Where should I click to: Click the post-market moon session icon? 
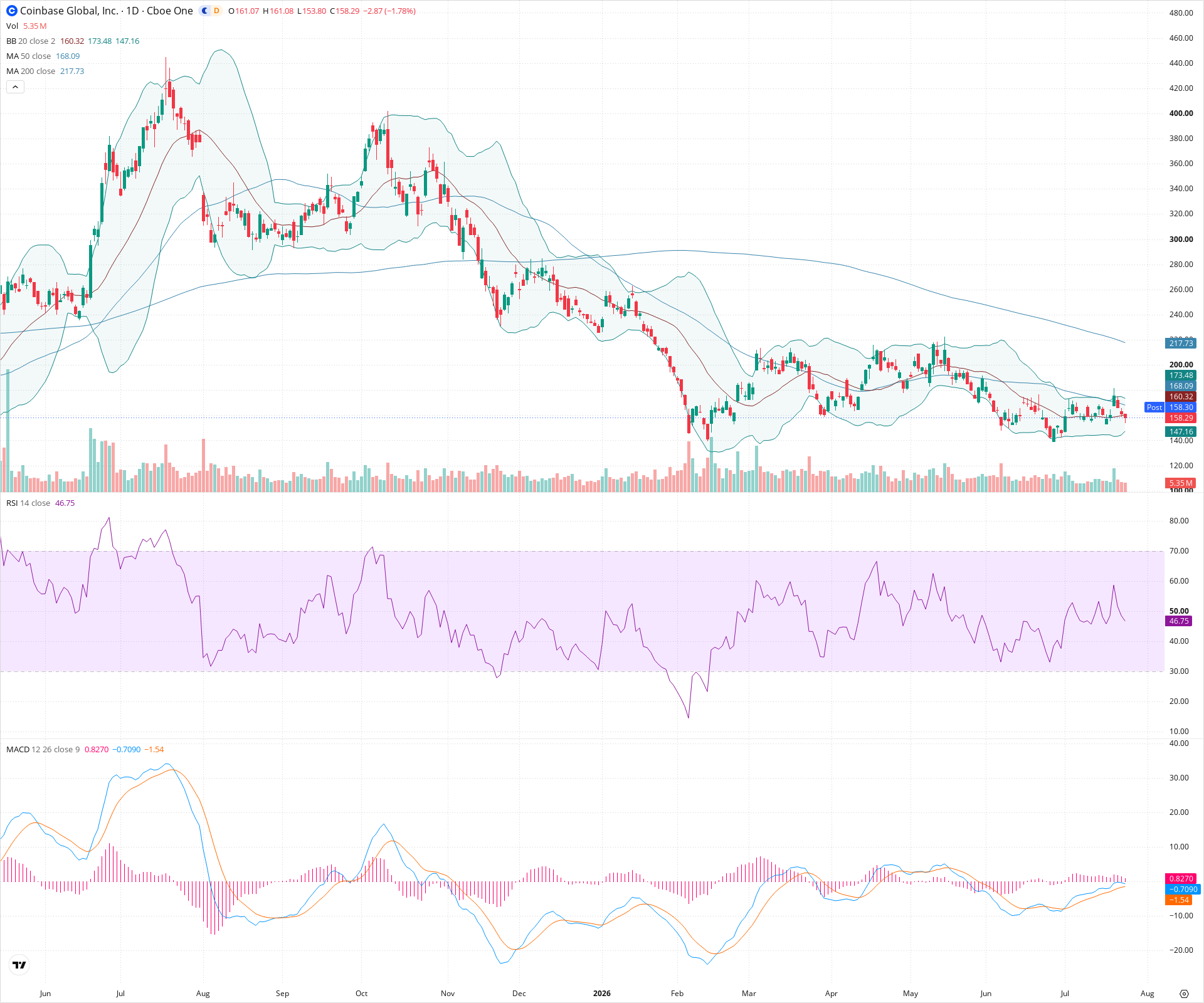point(204,11)
